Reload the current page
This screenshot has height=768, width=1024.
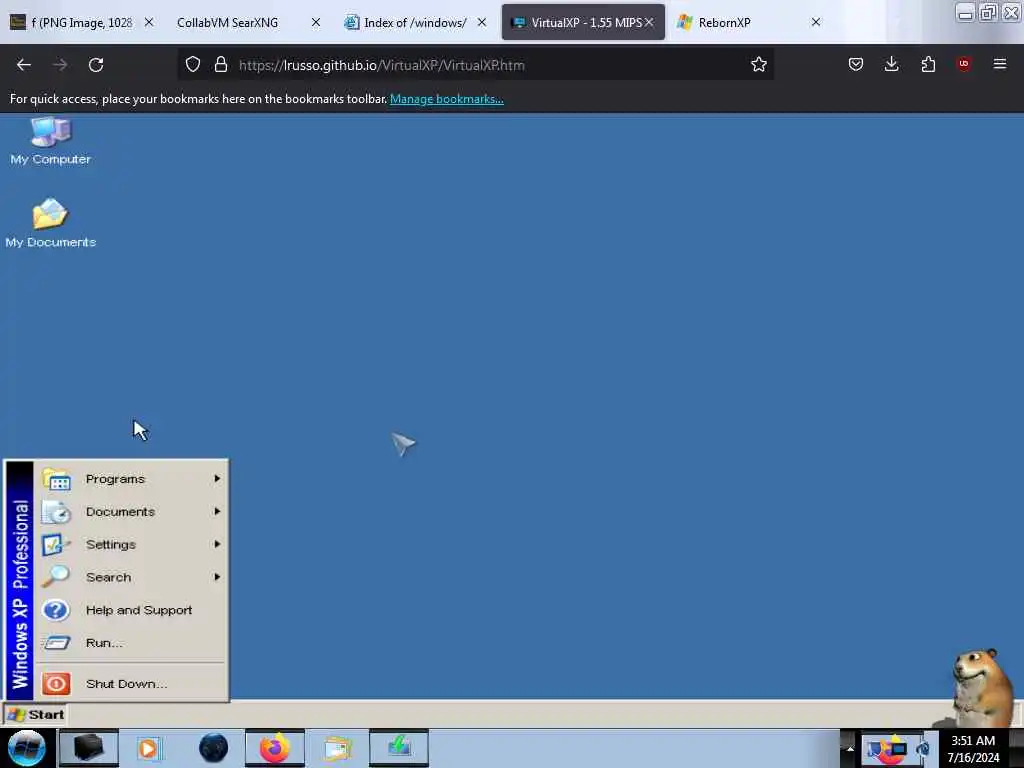tap(96, 65)
